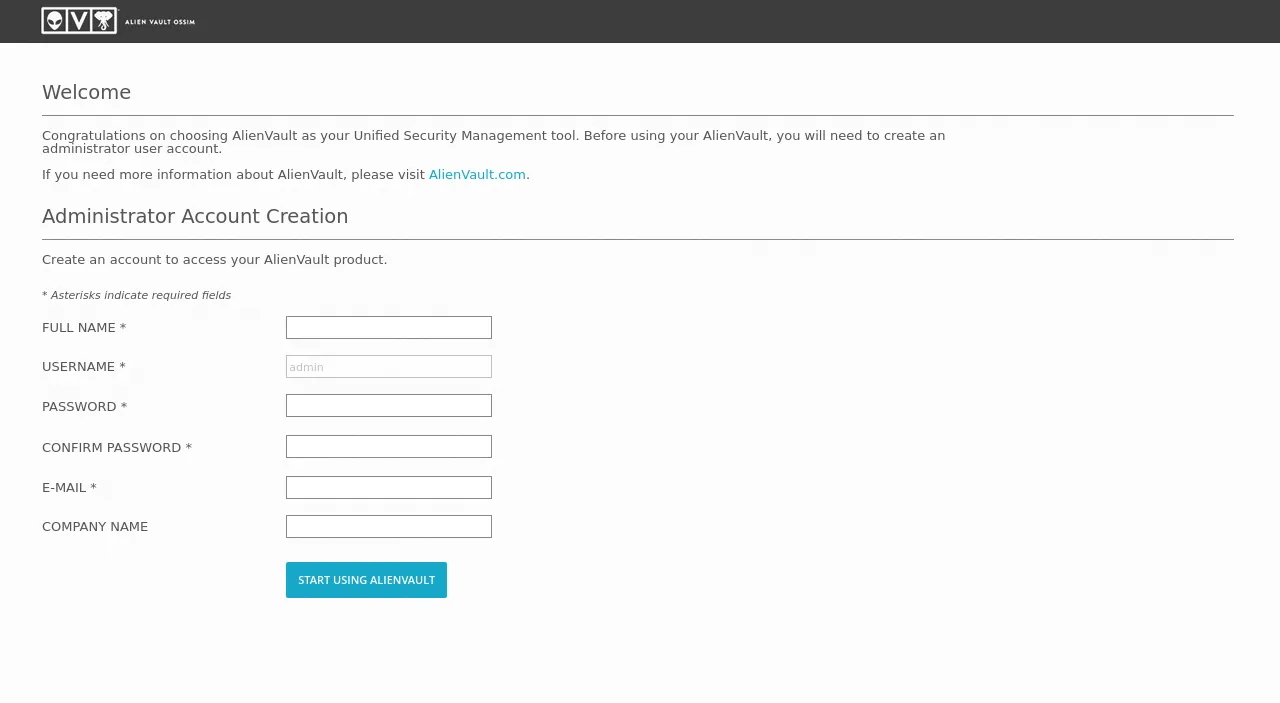
Task: Click the USERNAME field label
Action: 83,367
